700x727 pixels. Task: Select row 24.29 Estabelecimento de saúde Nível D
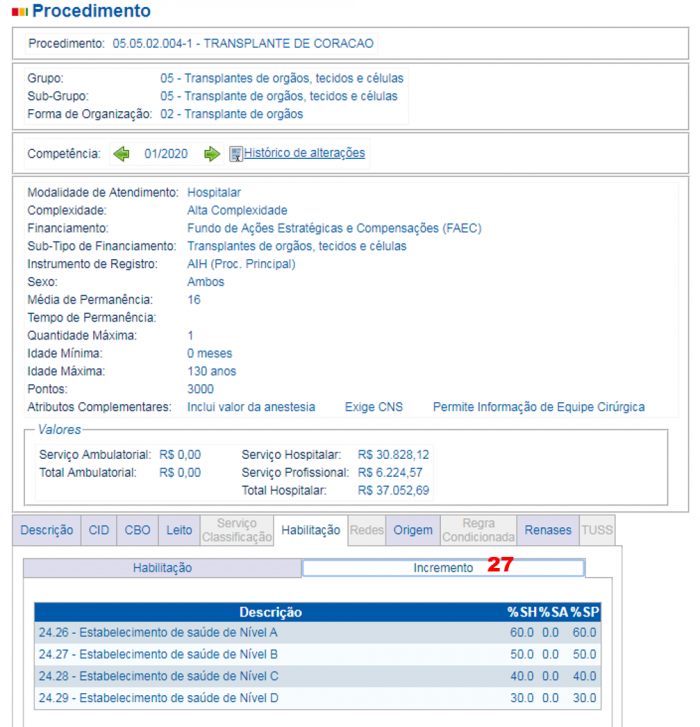[x=158, y=697]
